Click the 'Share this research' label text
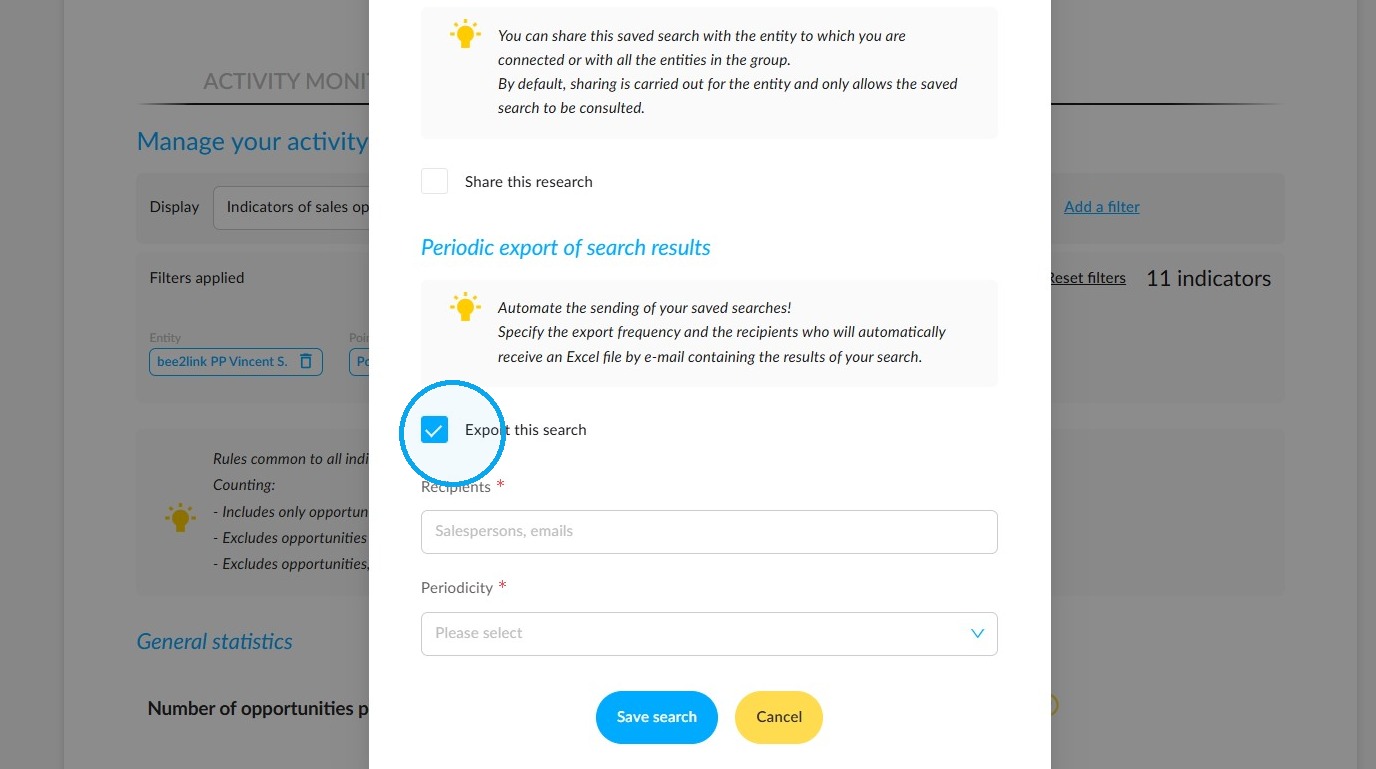Viewport: 1376px width, 769px height. pyautogui.click(x=528, y=182)
